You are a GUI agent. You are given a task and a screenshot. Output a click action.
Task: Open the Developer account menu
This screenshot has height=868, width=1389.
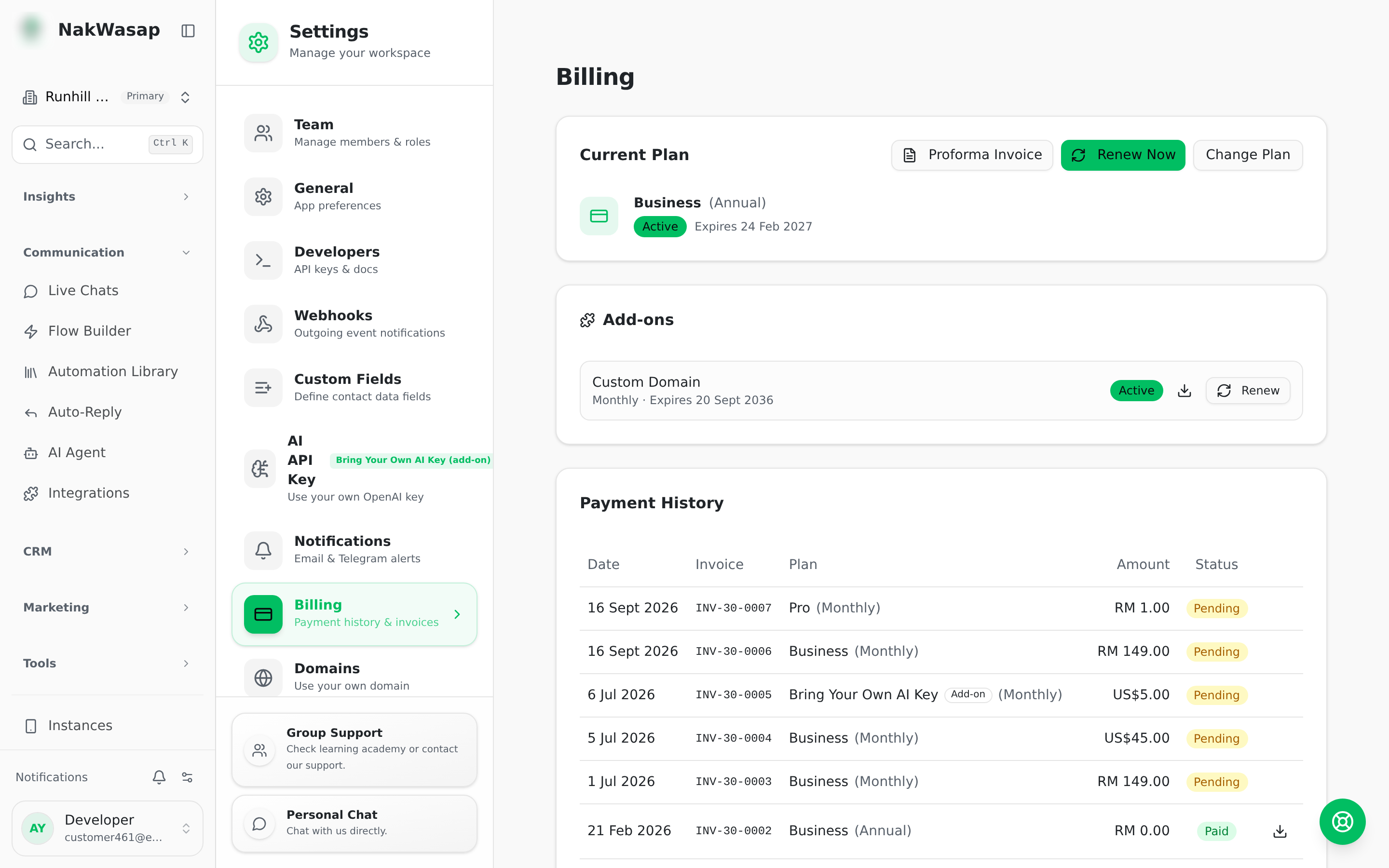pos(108,828)
